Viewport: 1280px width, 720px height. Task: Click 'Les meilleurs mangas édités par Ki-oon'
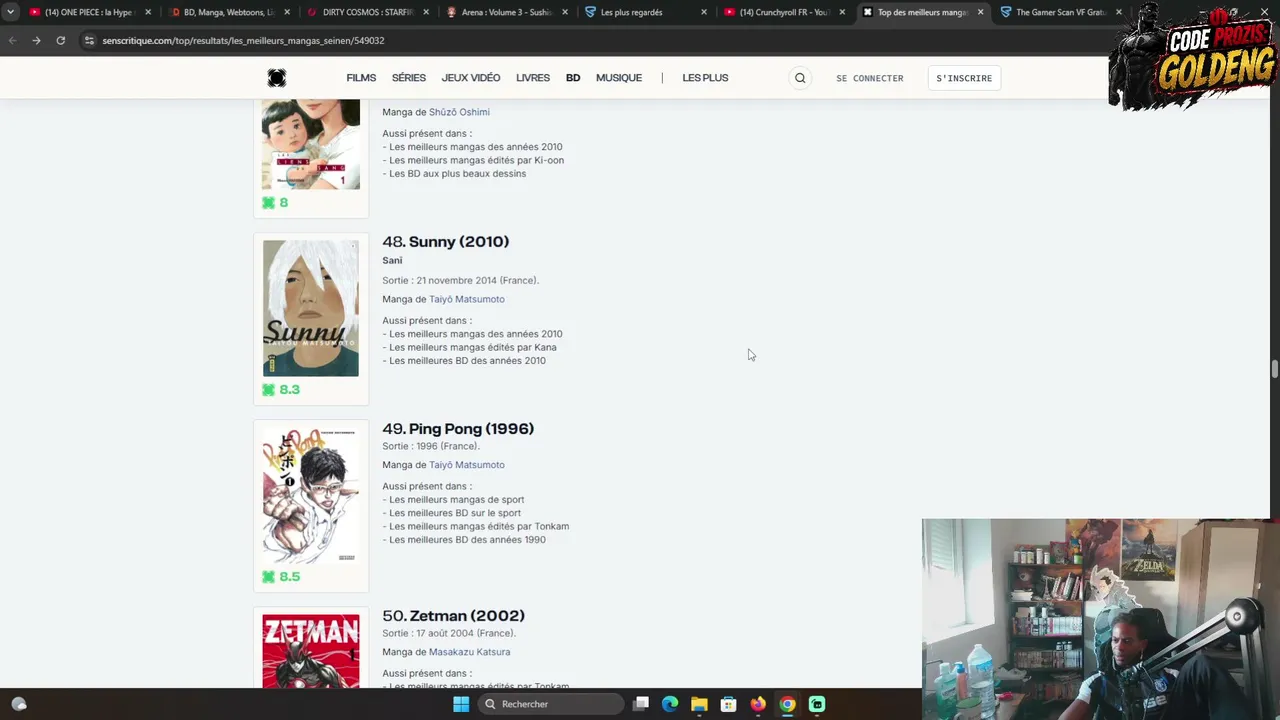point(477,160)
